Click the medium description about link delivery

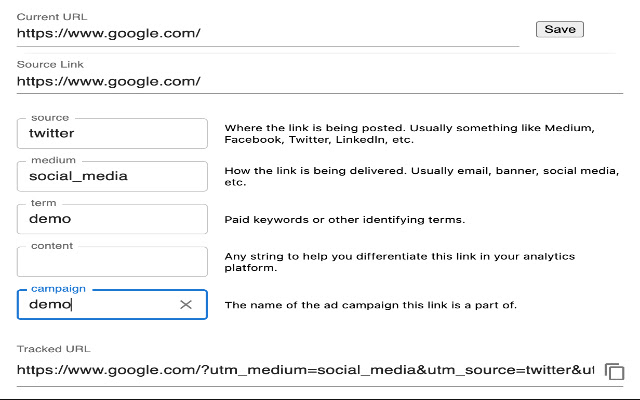pos(422,176)
